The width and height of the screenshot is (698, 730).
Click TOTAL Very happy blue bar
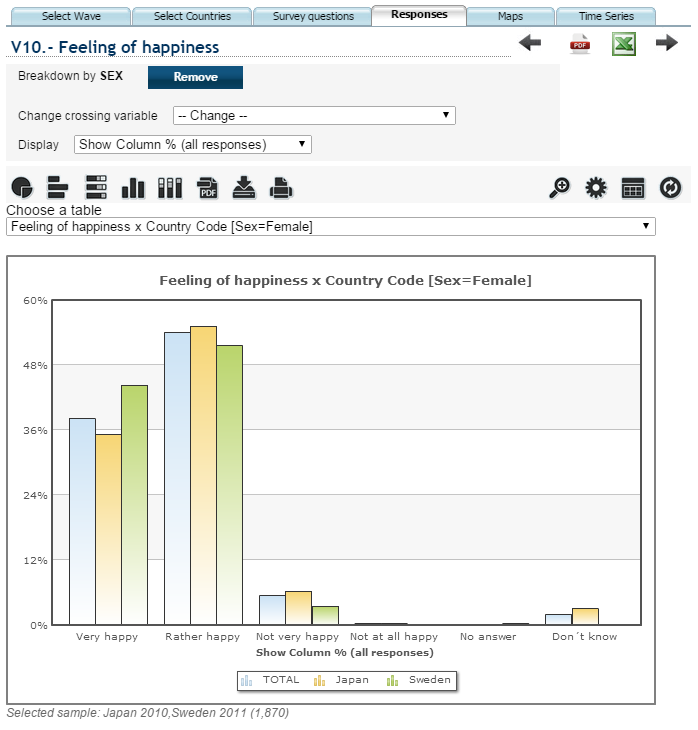82,521
